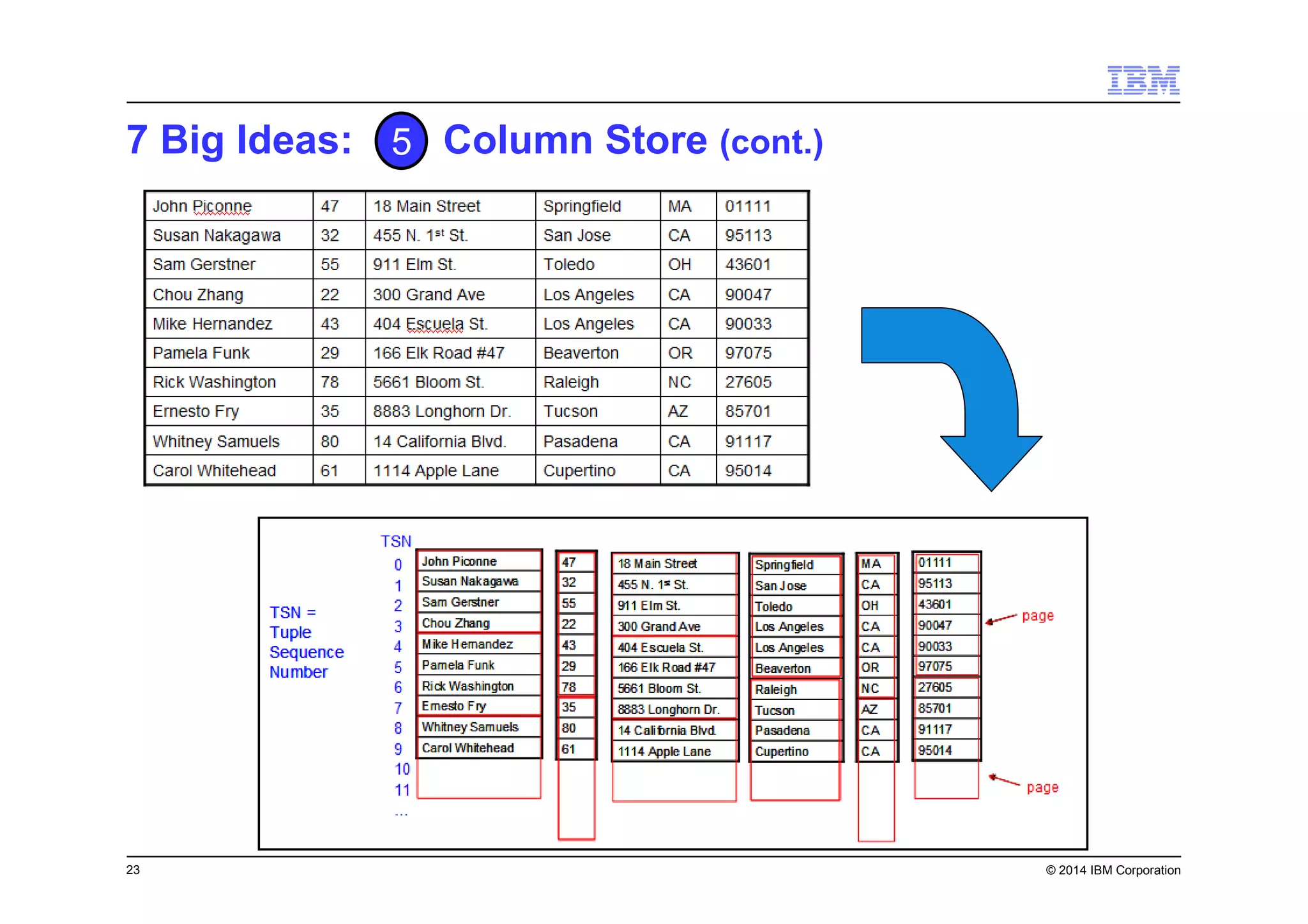Screen dimensions: 1308x924
Task: Click slide number '23' in footer
Action: pyautogui.click(x=133, y=870)
